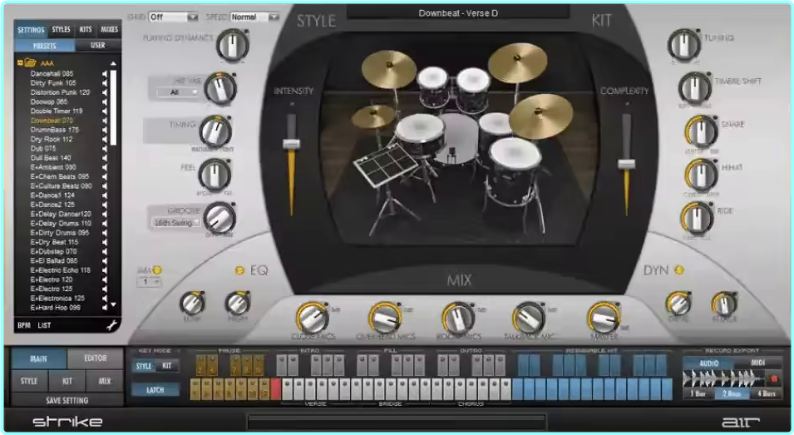The image size is (794, 435).
Task: Click the preset list scroll-up arrow
Action: tap(113, 64)
